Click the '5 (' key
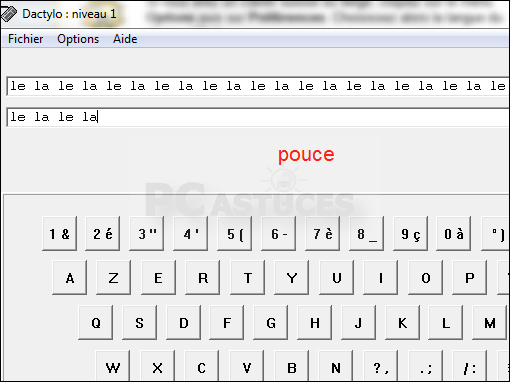510x382 pixels. [x=235, y=233]
